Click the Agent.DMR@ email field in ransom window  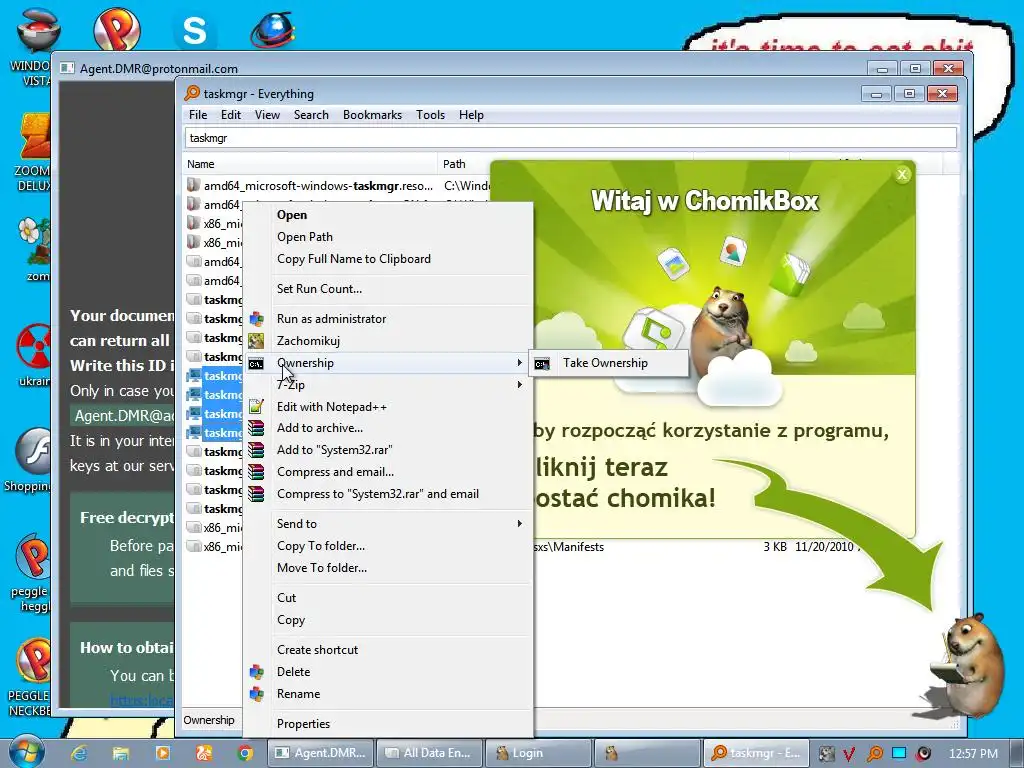pos(123,416)
